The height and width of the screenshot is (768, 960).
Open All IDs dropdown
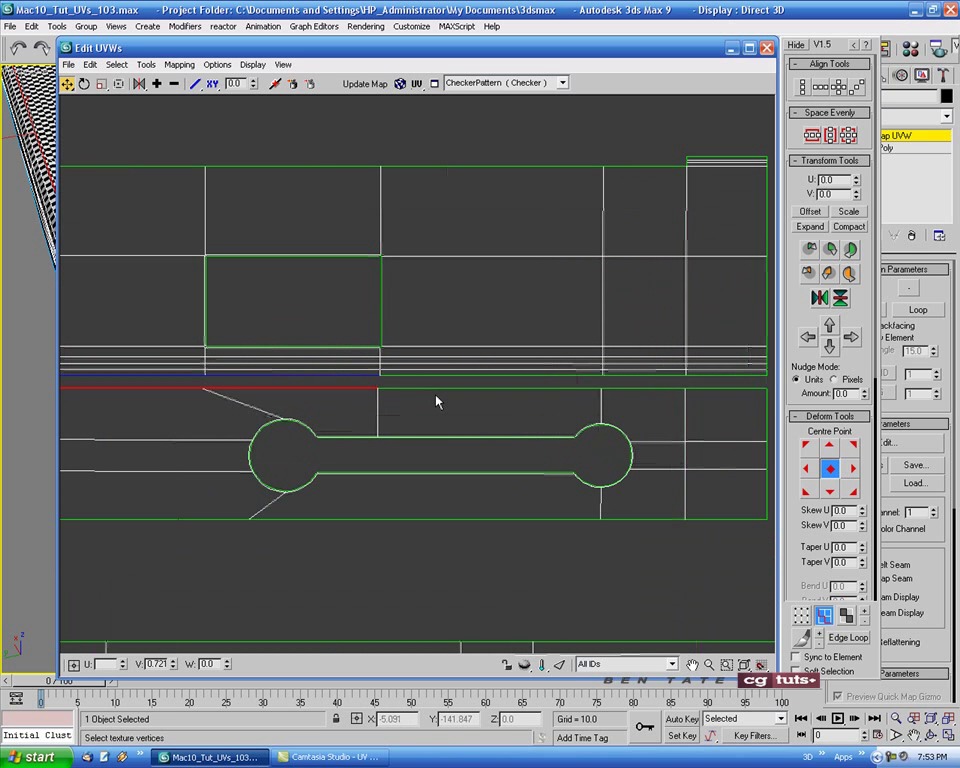coord(672,664)
